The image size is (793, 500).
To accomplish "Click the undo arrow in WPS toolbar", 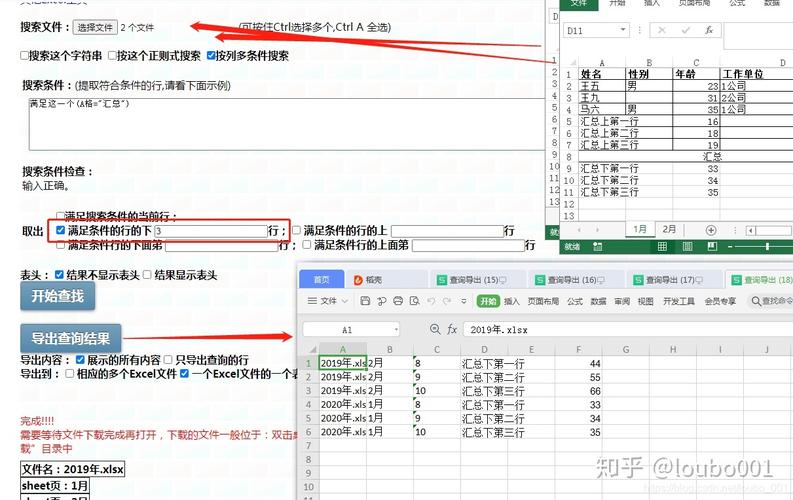I will (431, 301).
